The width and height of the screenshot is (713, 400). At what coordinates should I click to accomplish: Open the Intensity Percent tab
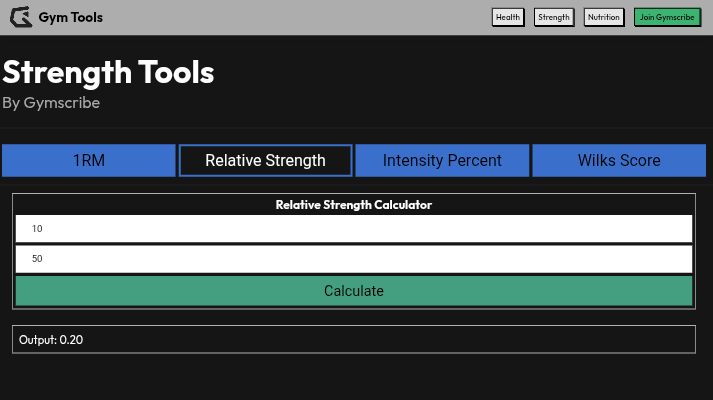tap(442, 160)
